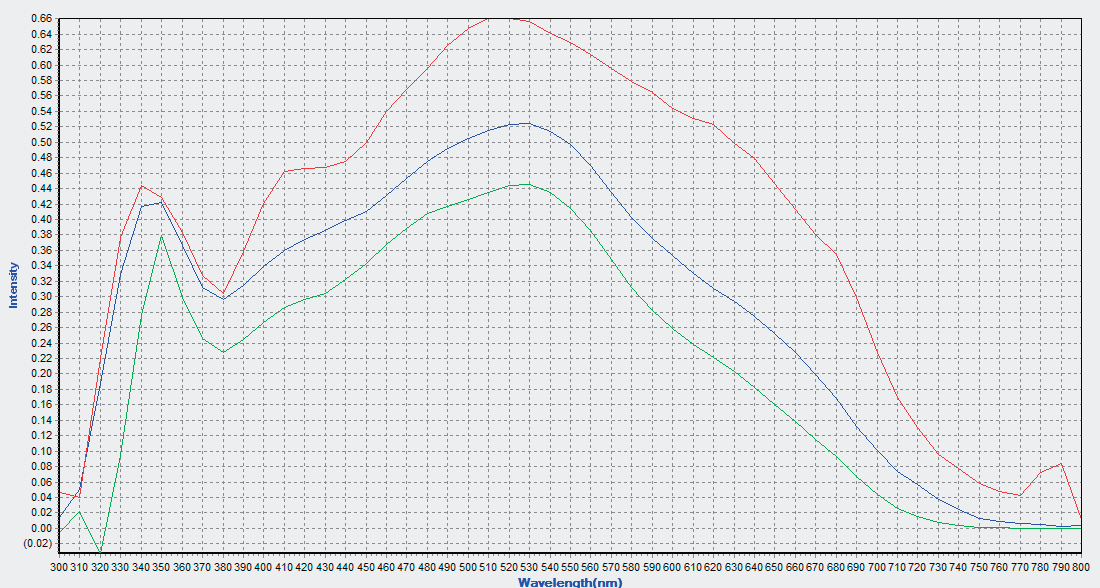Screen dimensions: 1100x588
Task: Click the red curve's early peak at 340 nm
Action: coord(142,185)
